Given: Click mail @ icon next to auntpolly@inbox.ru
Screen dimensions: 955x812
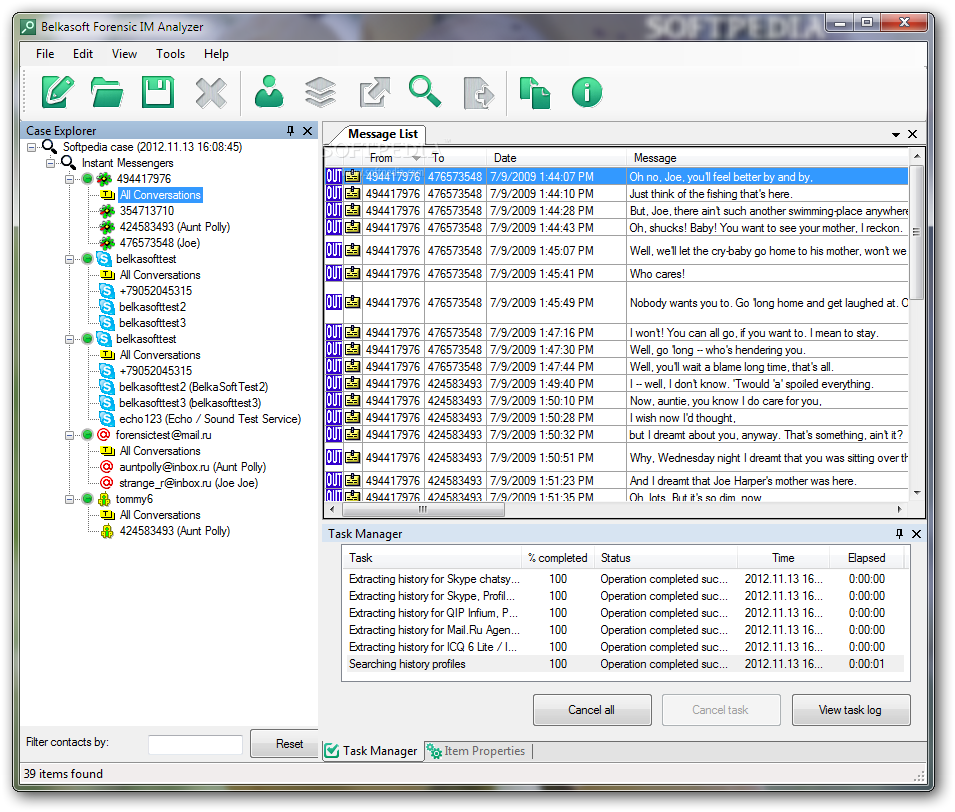Looking at the screenshot, I should (x=107, y=467).
